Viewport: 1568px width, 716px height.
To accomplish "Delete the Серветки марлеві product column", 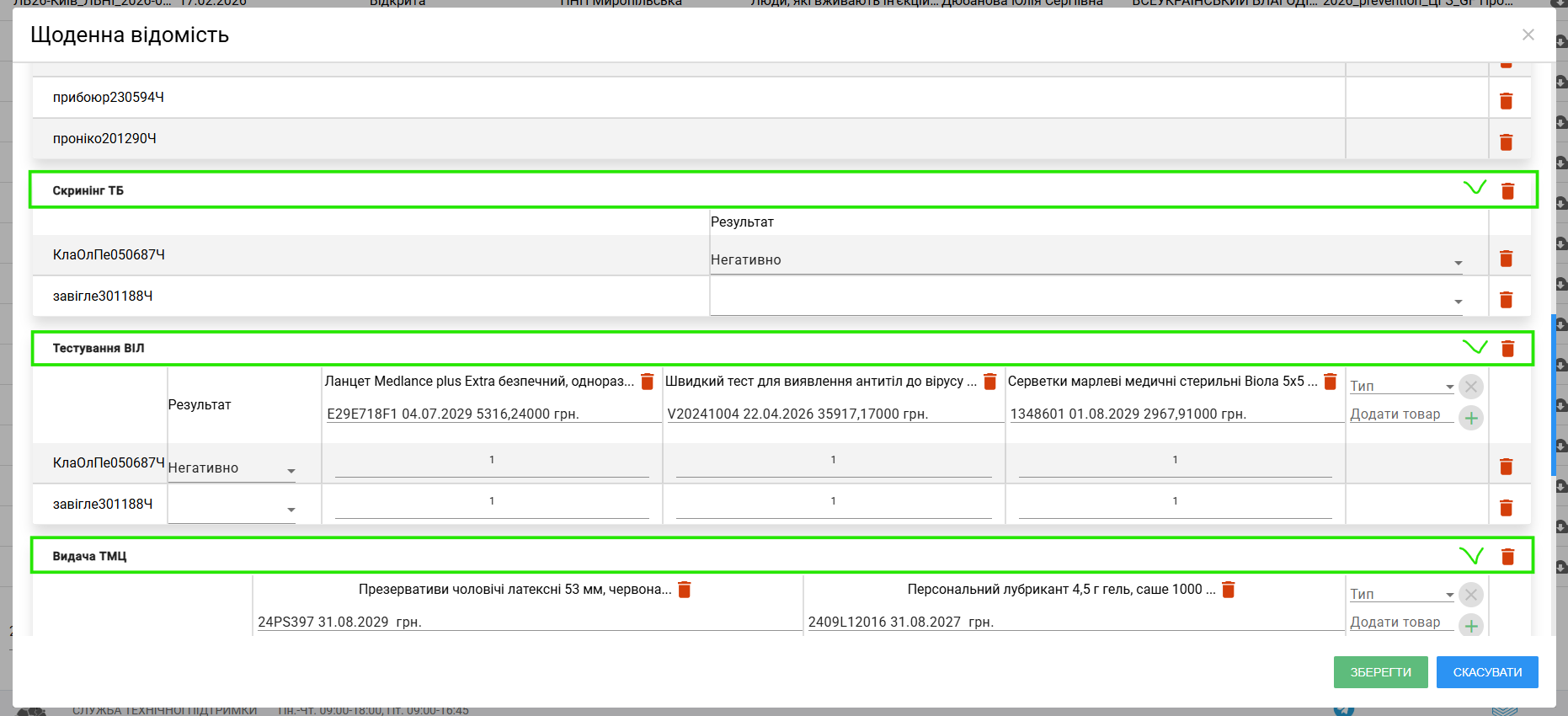I will (x=1331, y=382).
